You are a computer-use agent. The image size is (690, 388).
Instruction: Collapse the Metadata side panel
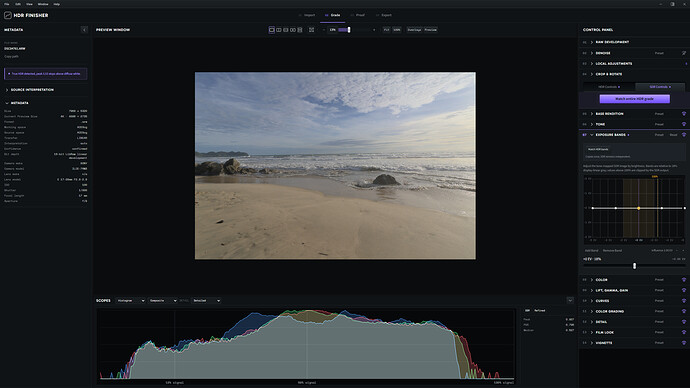pos(84,30)
